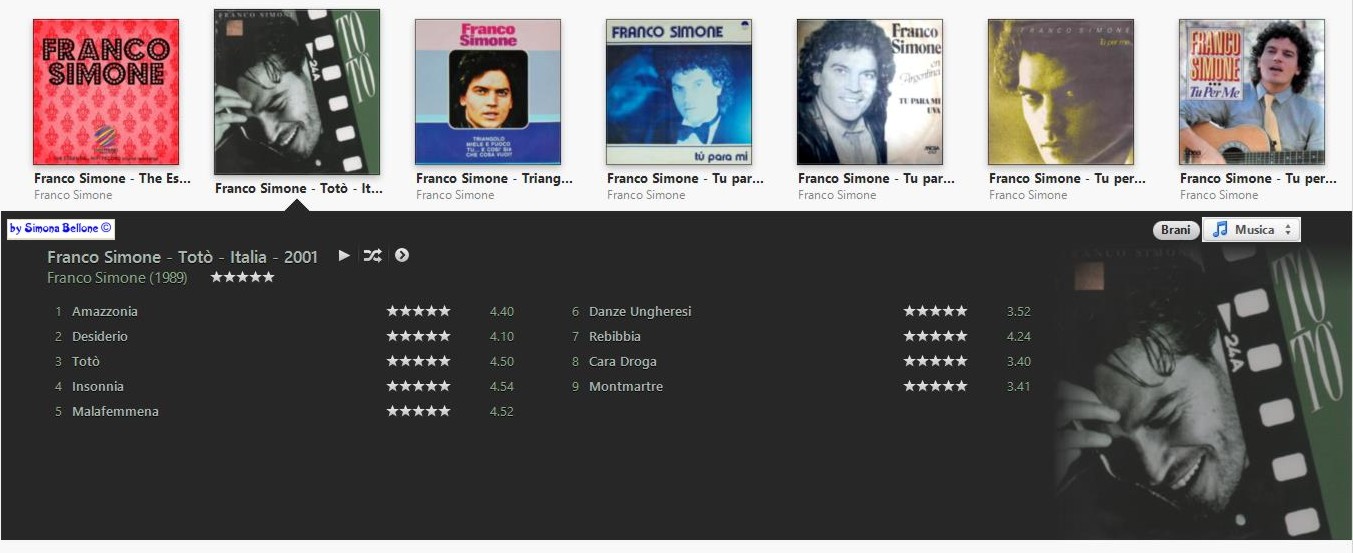Shuffle the Totò album tracks
This screenshot has height=553, width=1353.
click(372, 255)
